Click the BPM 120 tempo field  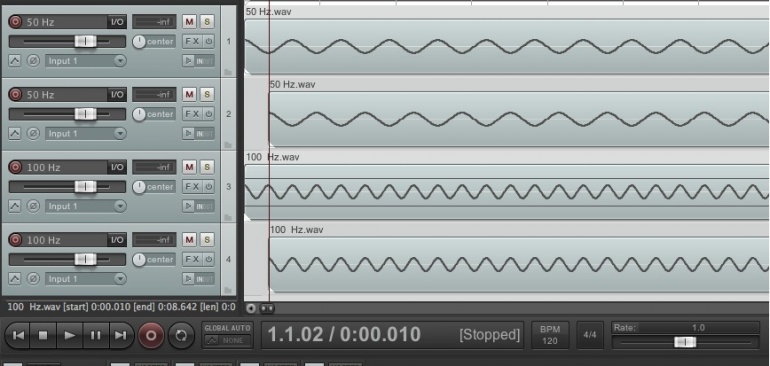(x=550, y=335)
